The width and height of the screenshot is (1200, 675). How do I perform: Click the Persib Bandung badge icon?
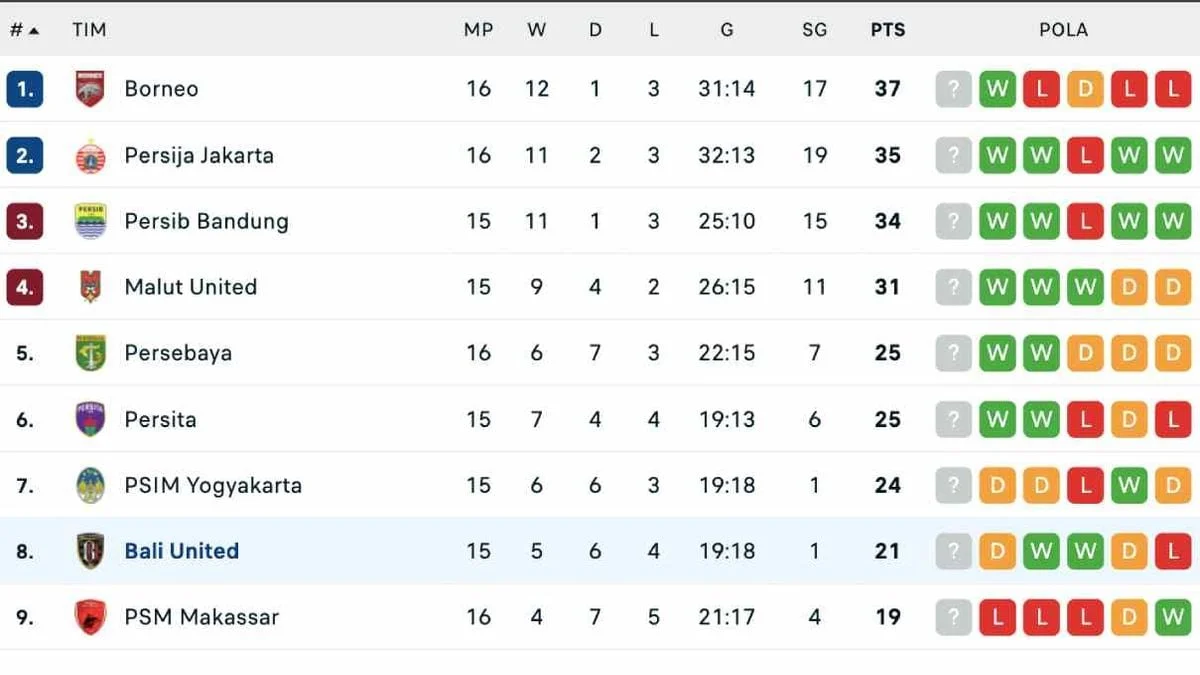point(91,221)
